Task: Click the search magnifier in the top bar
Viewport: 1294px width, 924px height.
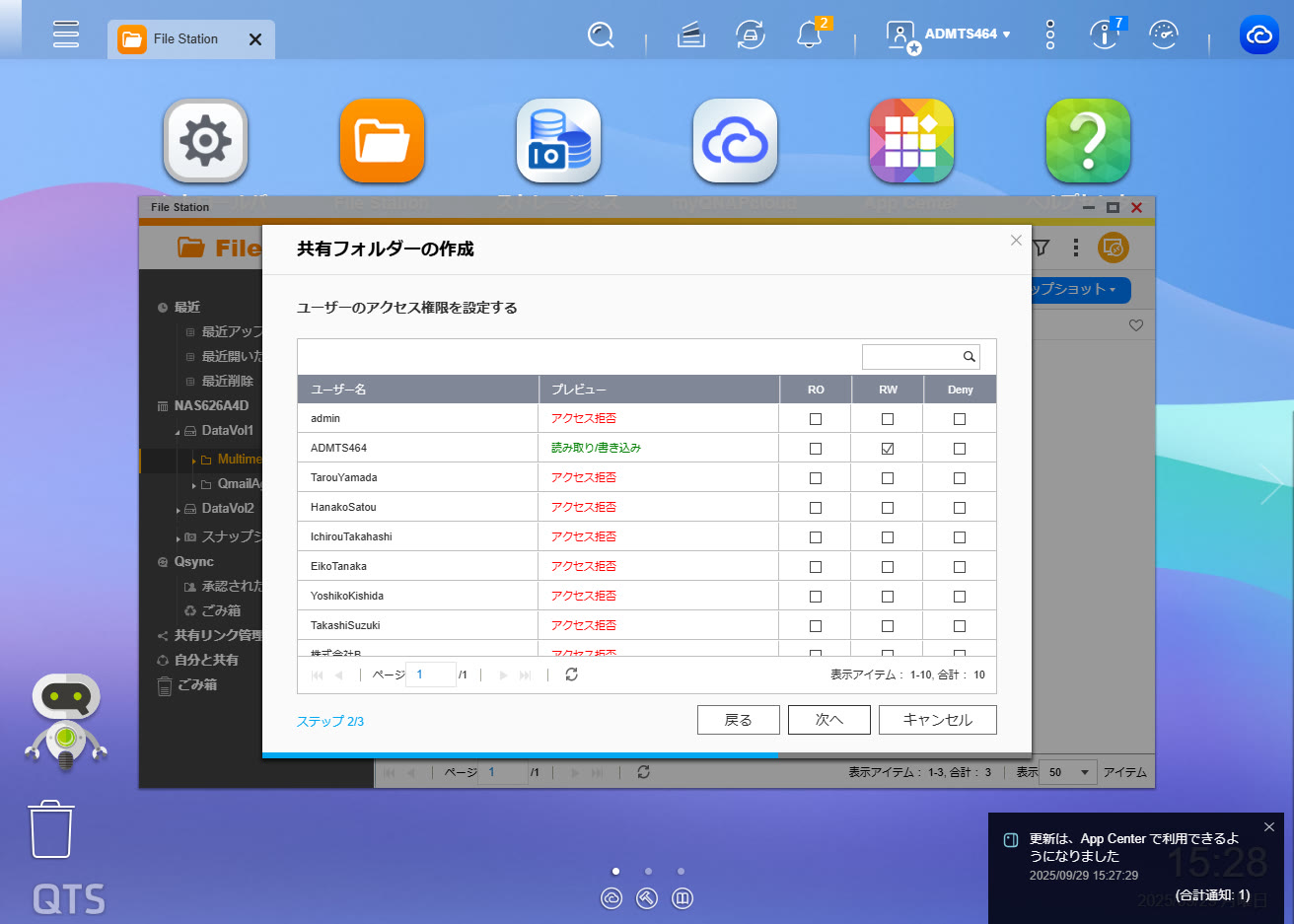Action: [x=600, y=36]
